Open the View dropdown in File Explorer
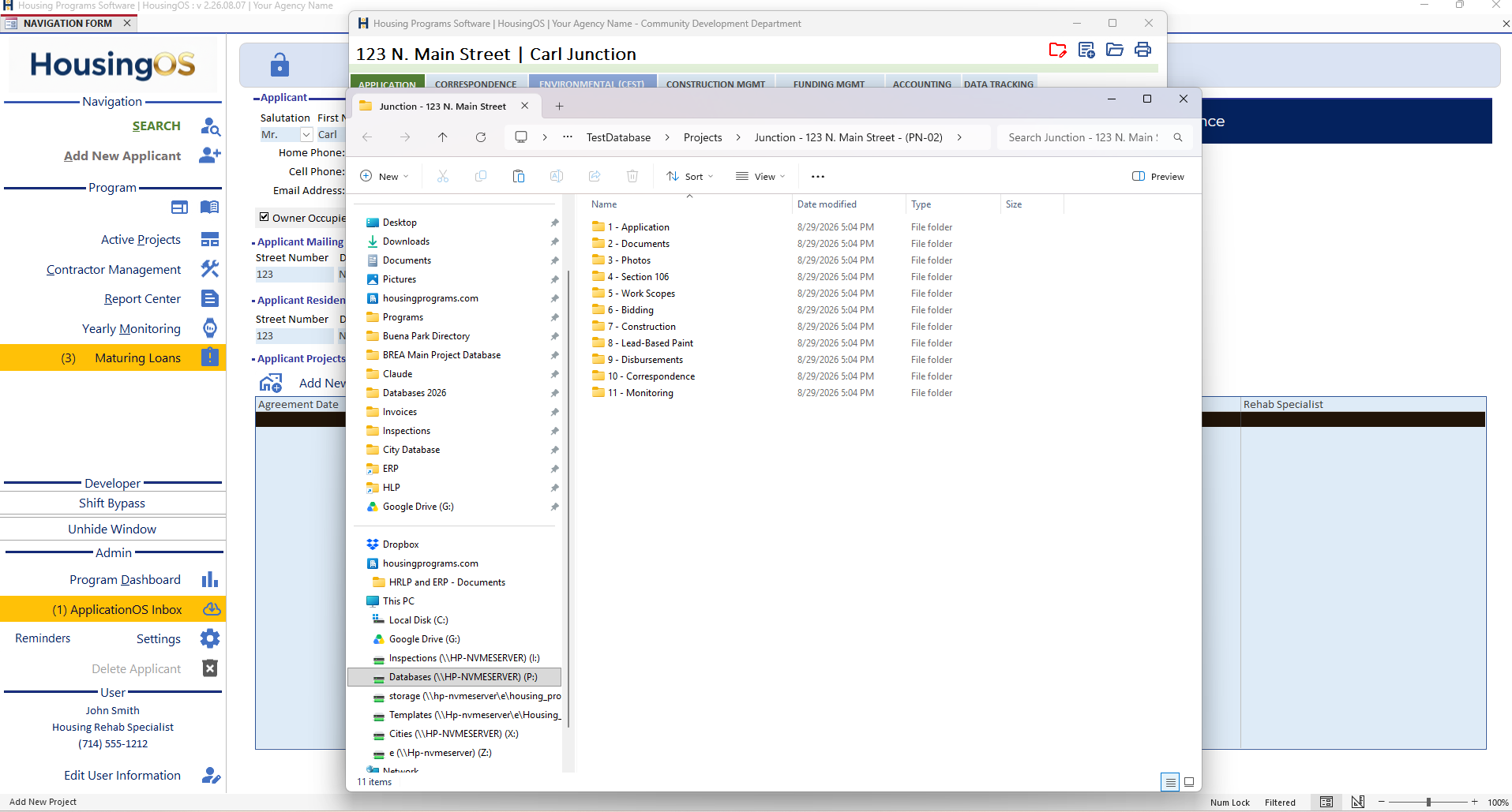This screenshot has width=1512, height=812. (x=760, y=177)
